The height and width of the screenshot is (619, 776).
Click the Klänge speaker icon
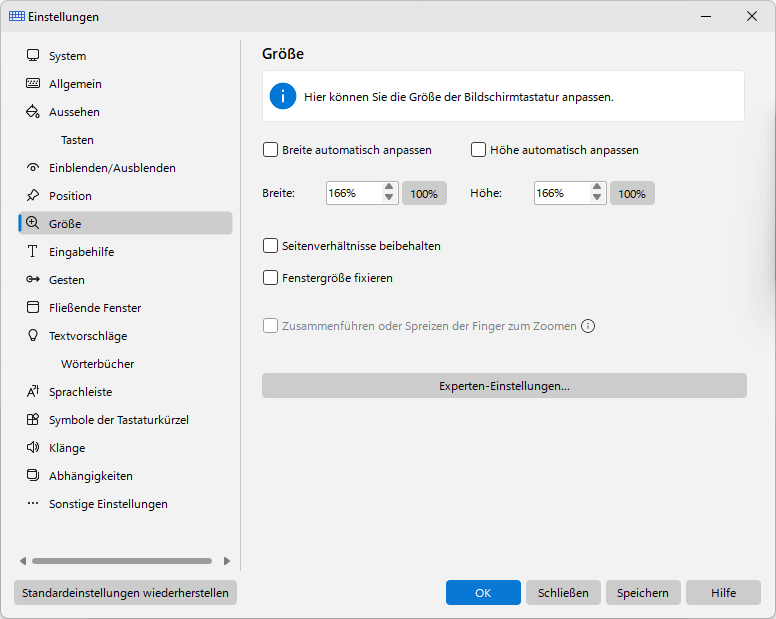33,447
